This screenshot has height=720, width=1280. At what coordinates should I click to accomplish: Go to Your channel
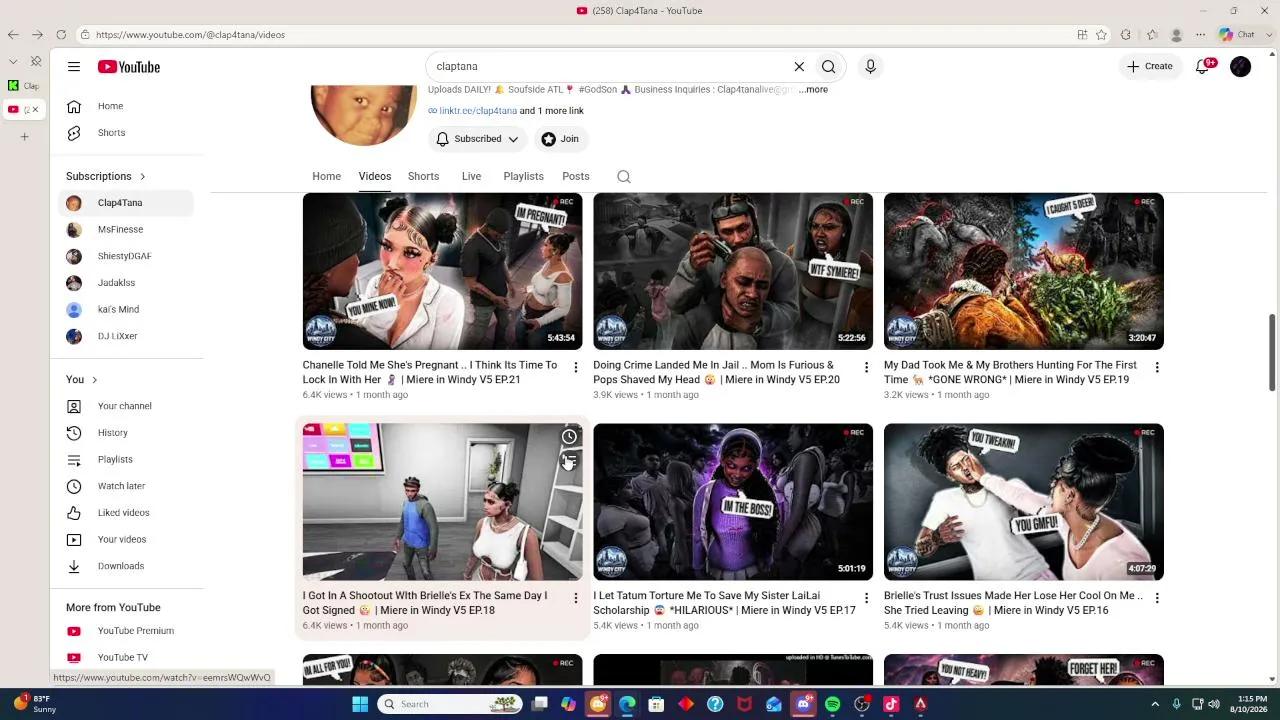127,406
